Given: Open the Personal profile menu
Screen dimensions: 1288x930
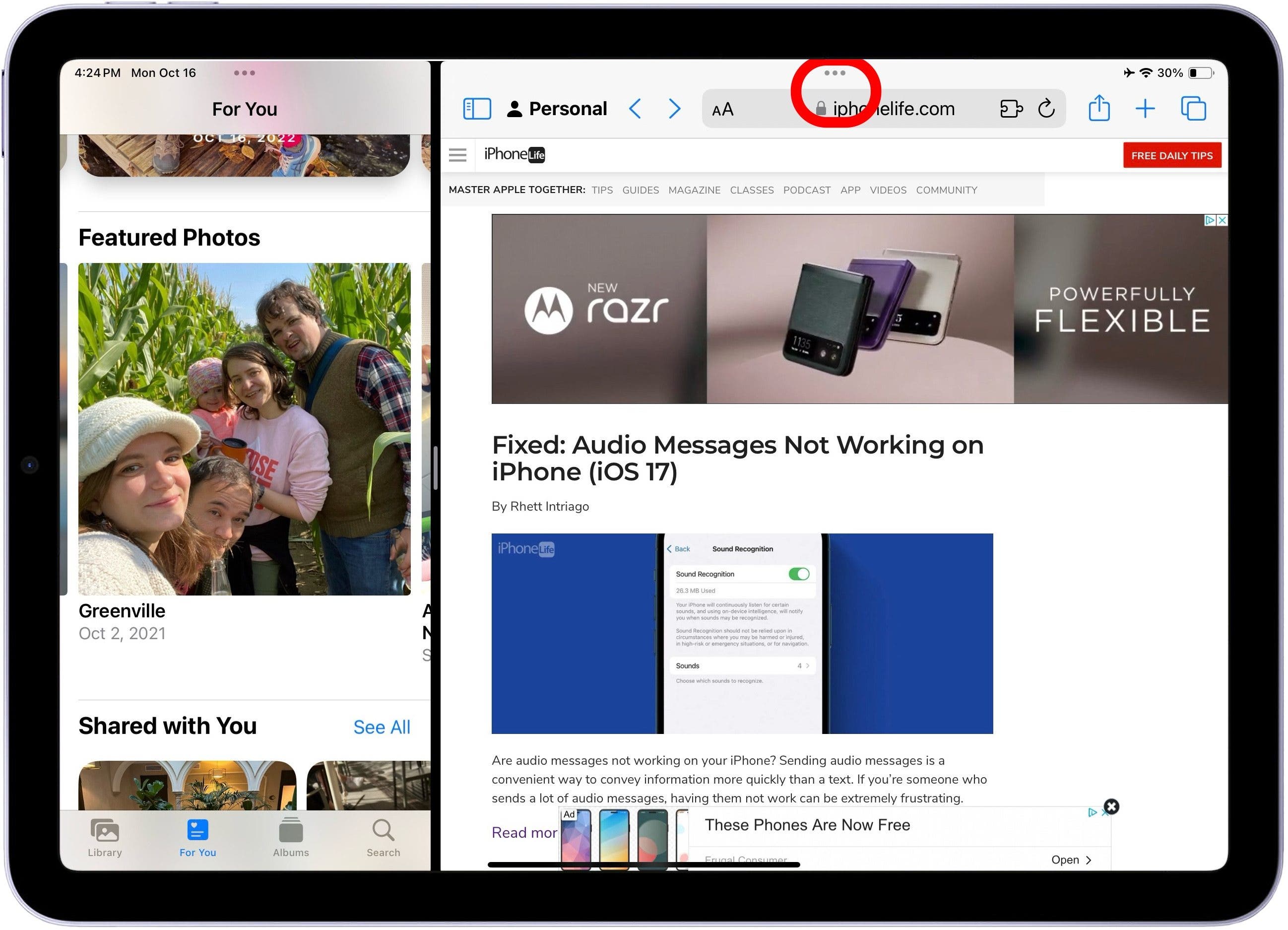Looking at the screenshot, I should coord(557,109).
